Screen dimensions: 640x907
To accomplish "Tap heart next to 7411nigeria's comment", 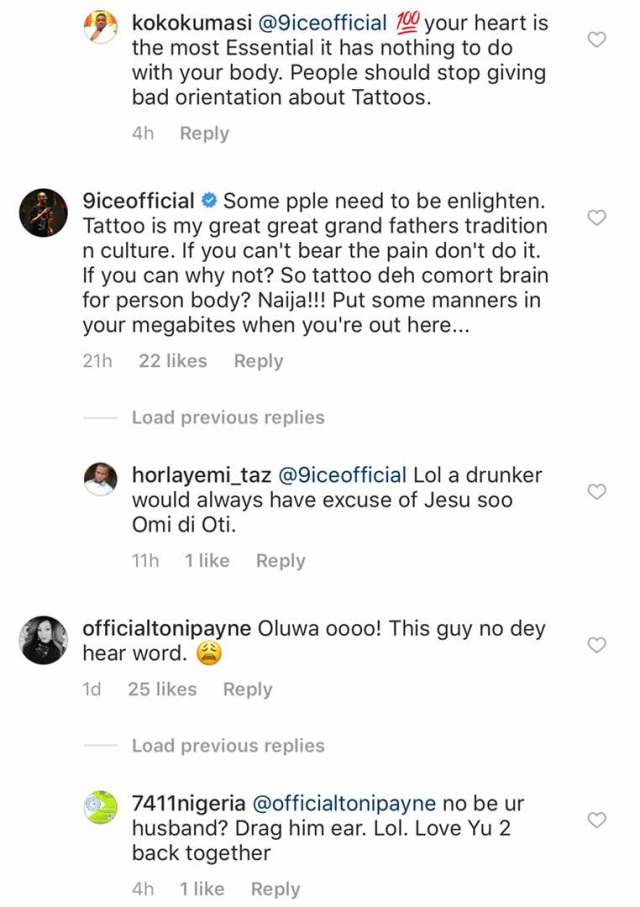I will [596, 820].
